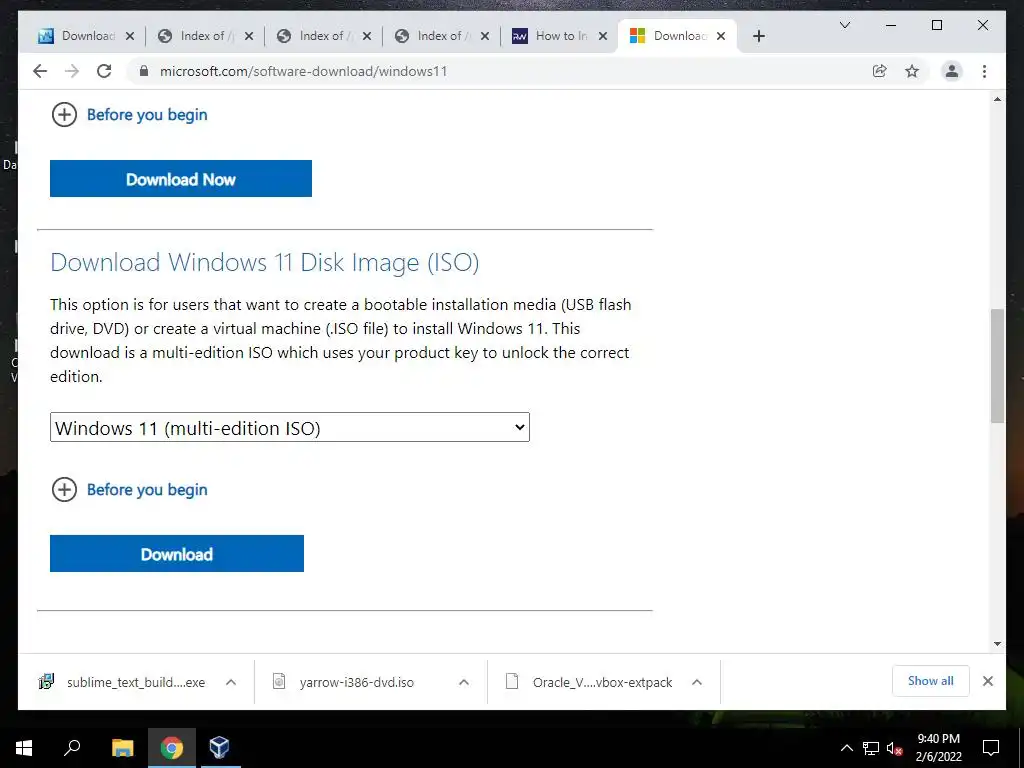Open options arrow for sublime_text_build download
1024x768 pixels.
tap(231, 682)
